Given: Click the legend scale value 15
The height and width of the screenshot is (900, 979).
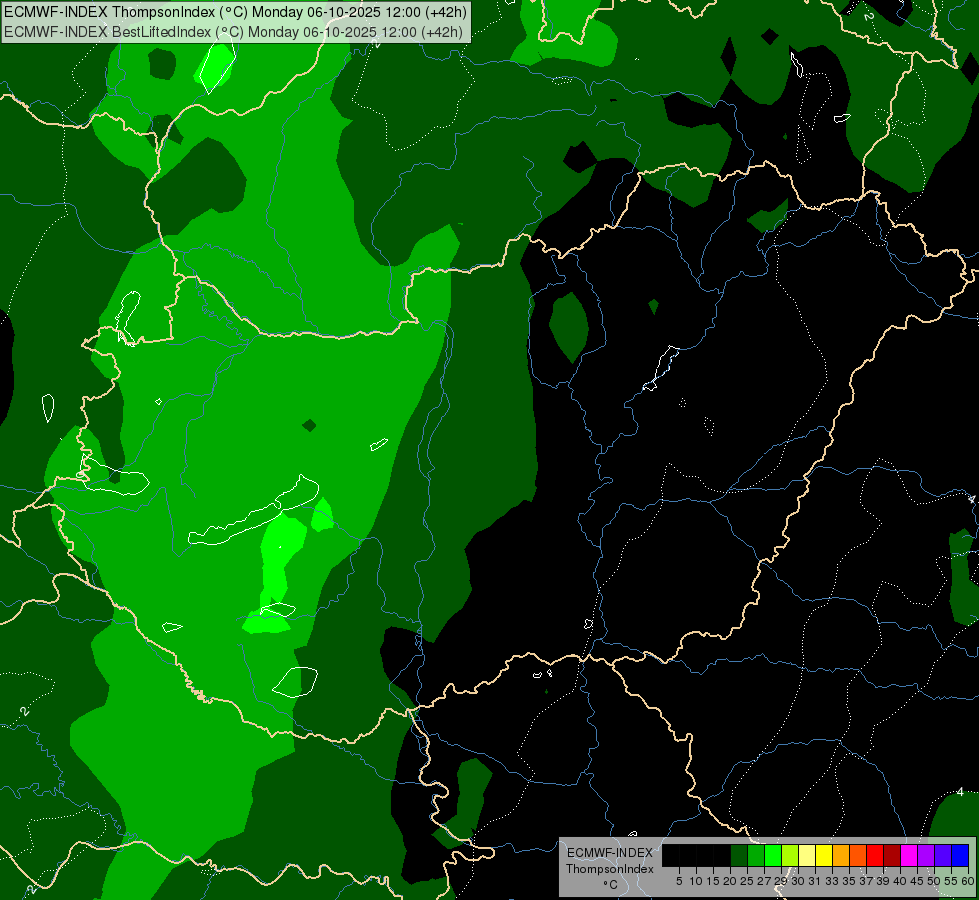Looking at the screenshot, I should (714, 881).
